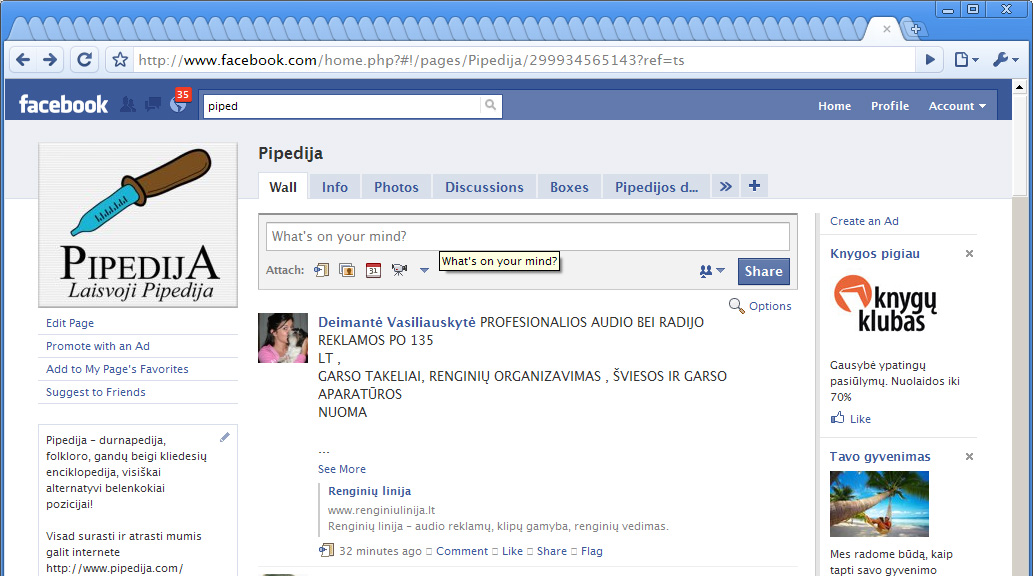This screenshot has height=576, width=1033.
Task: Expand more attachment options arrow
Action: click(x=424, y=270)
